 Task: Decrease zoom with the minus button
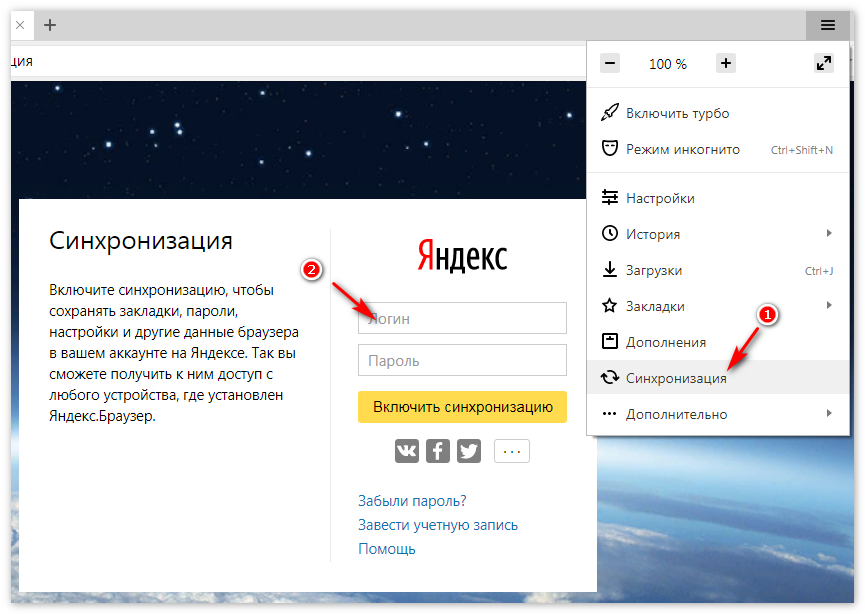(610, 63)
